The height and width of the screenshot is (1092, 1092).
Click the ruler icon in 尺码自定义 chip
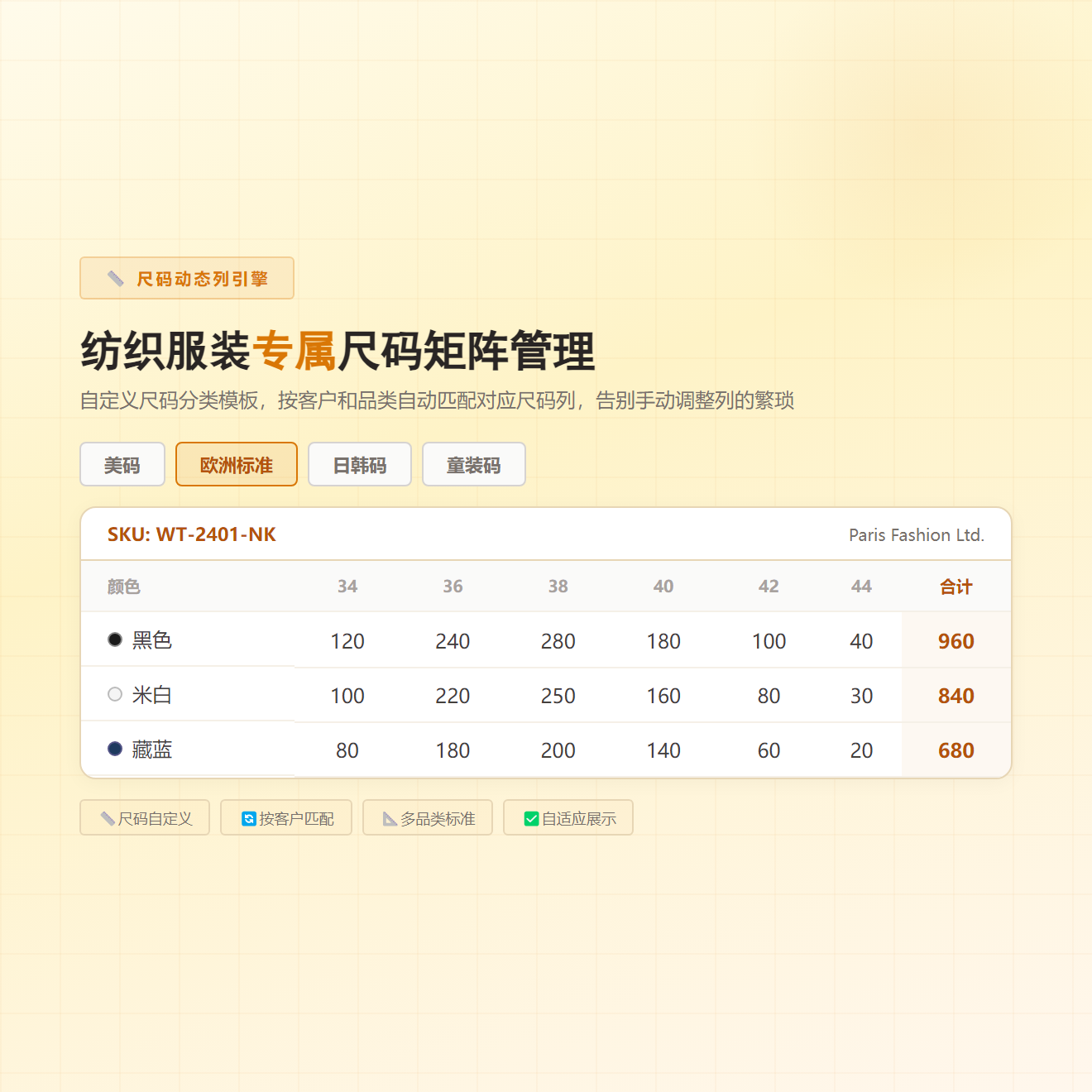pos(108,819)
